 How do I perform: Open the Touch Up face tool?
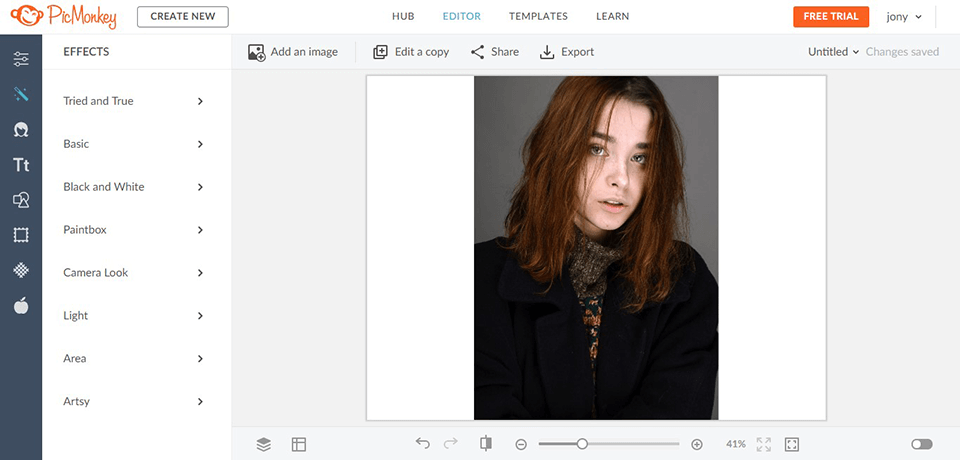(21, 130)
